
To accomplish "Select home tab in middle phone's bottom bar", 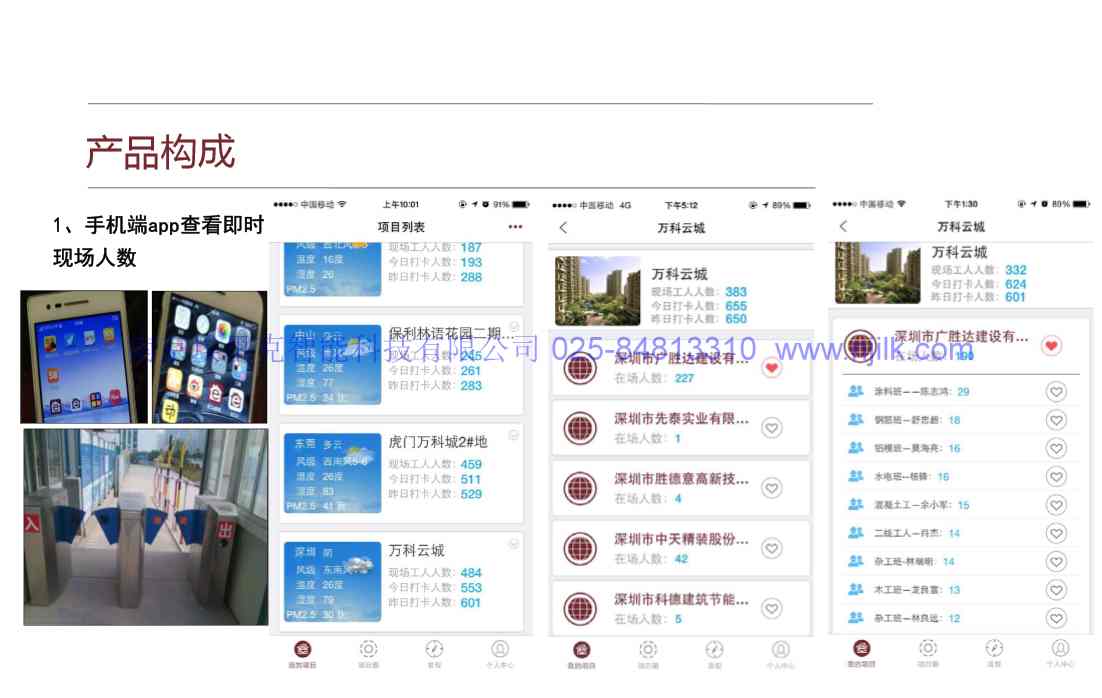I will [x=582, y=650].
